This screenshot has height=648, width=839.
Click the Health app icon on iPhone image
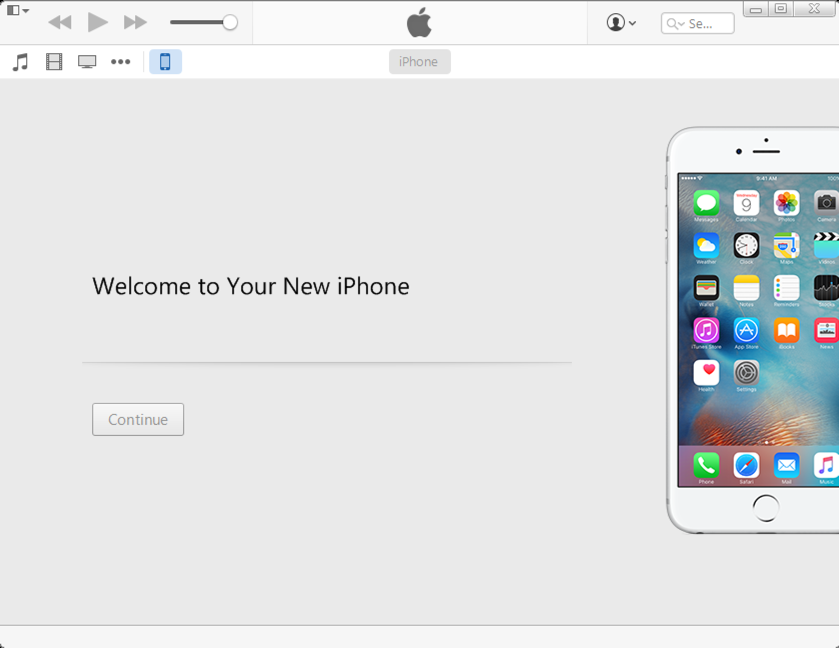pyautogui.click(x=706, y=372)
